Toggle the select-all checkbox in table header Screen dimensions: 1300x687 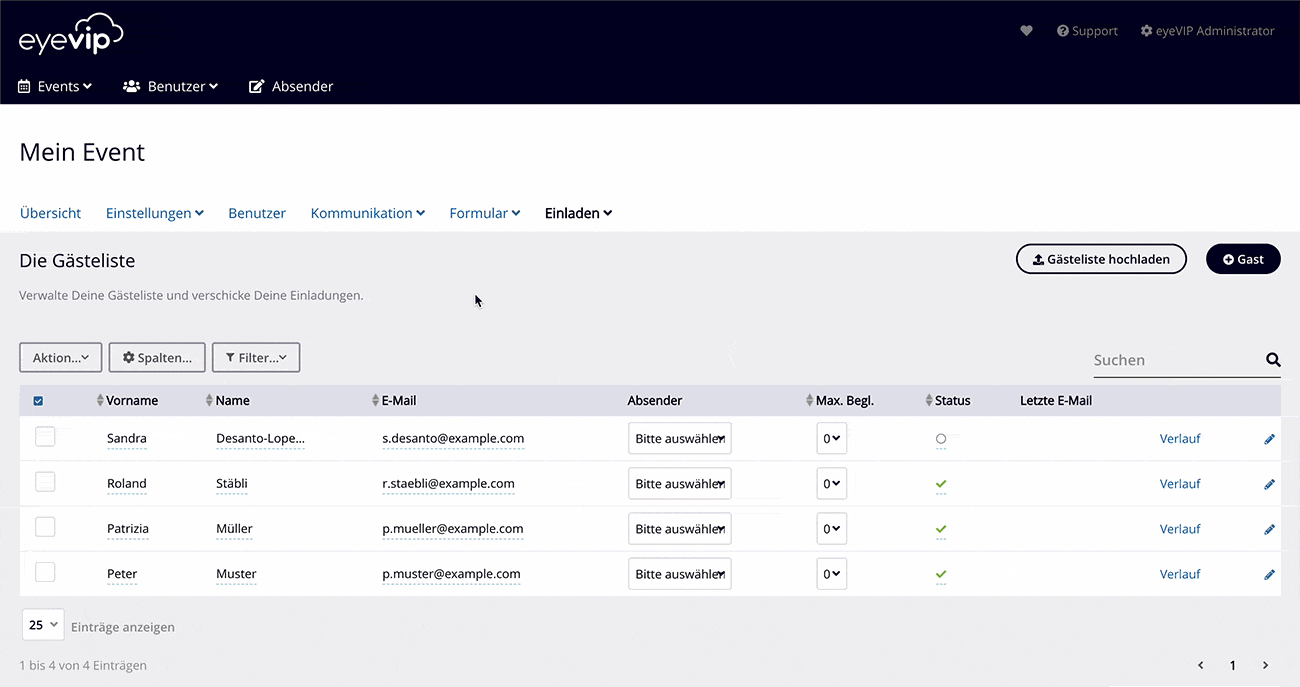(x=38, y=400)
